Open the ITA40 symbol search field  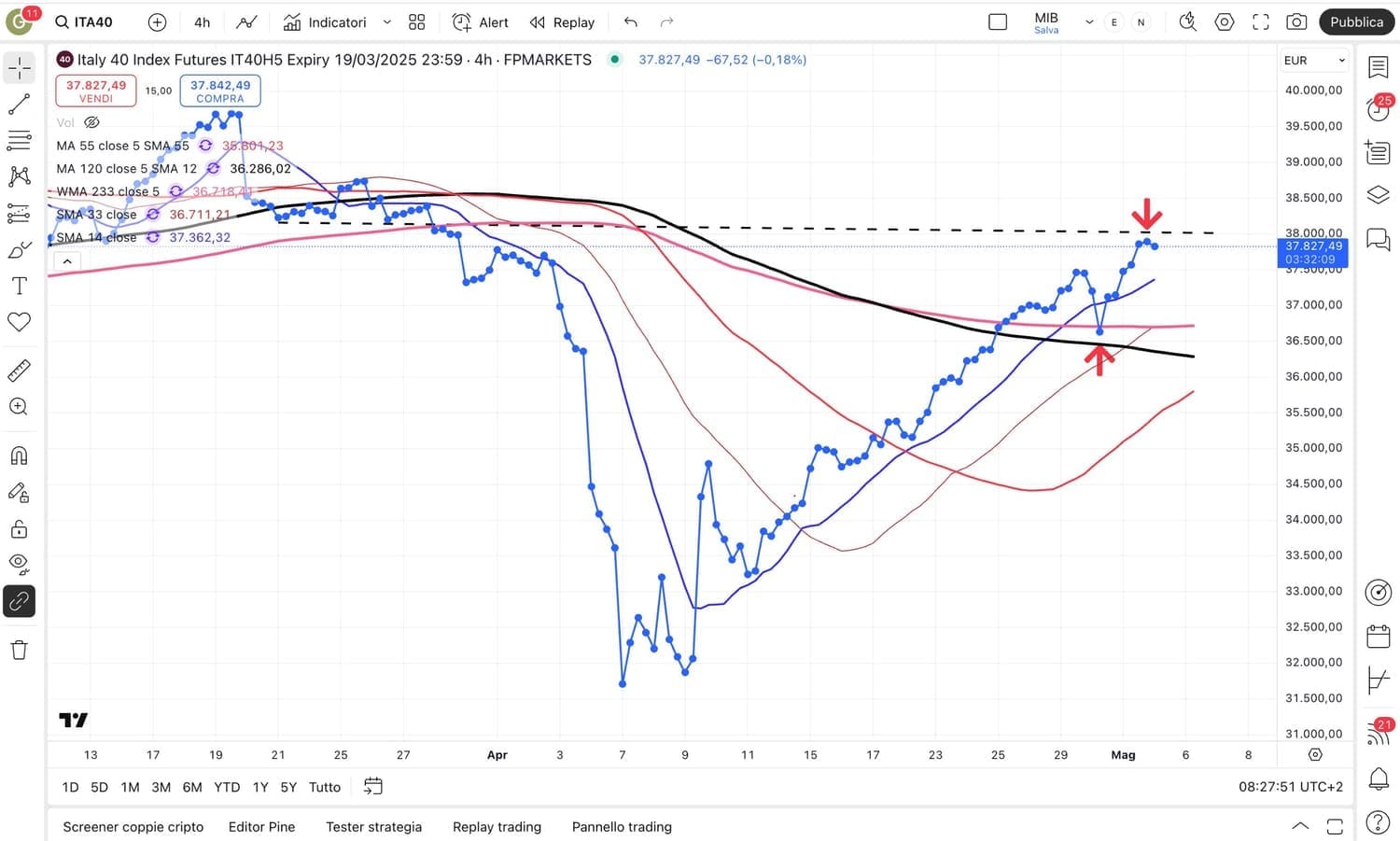(x=83, y=22)
